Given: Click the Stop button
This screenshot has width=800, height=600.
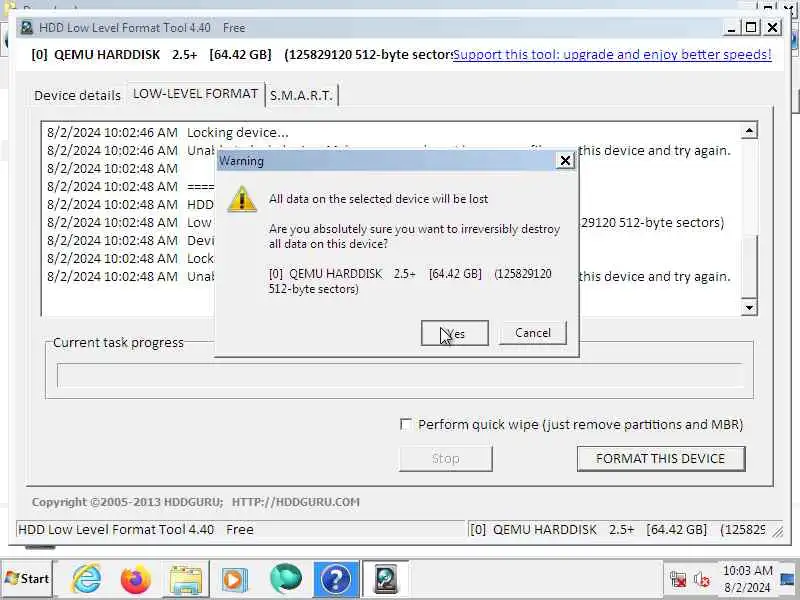Looking at the screenshot, I should pos(445,459).
